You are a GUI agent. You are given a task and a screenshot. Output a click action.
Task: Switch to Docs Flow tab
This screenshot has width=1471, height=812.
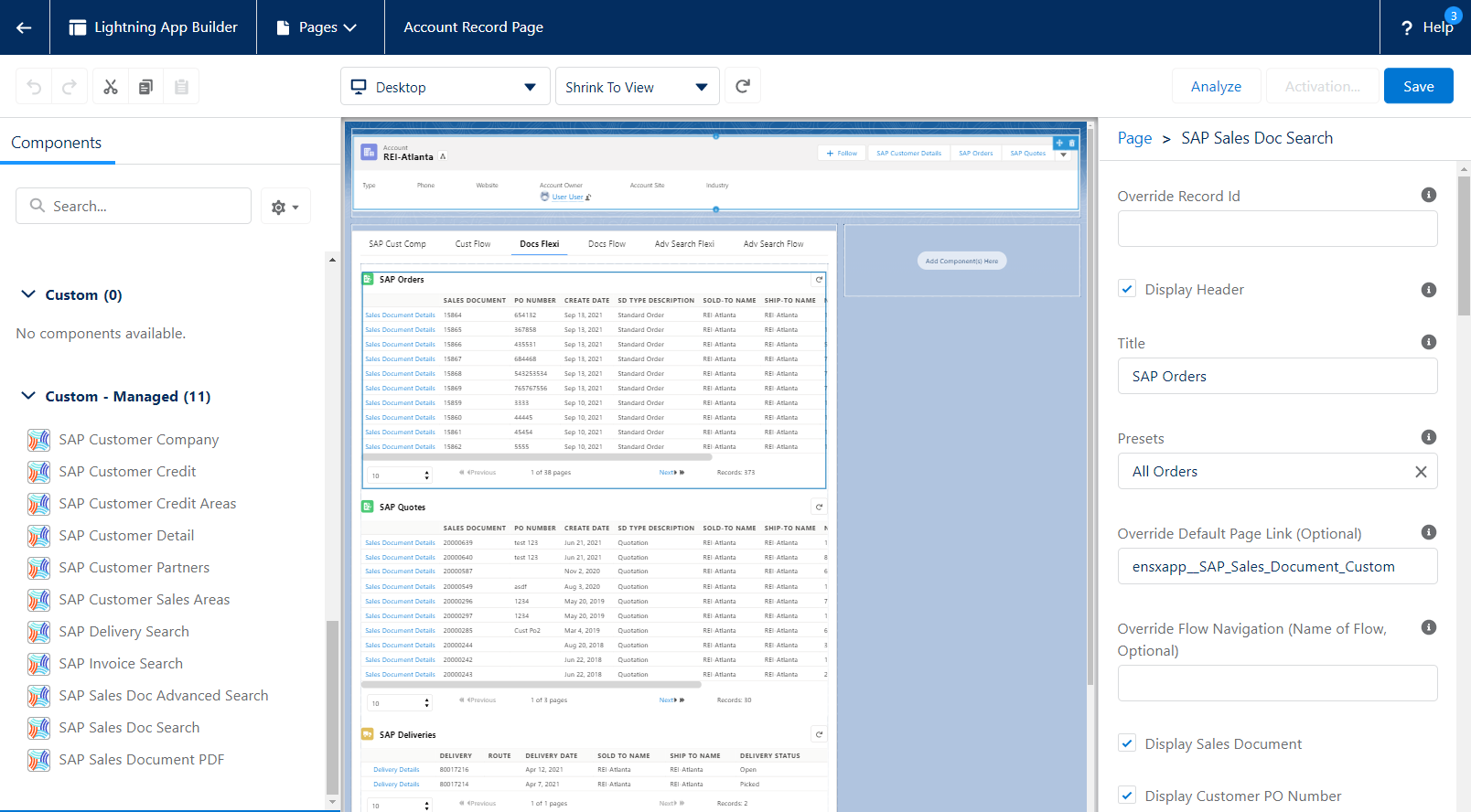(x=607, y=244)
